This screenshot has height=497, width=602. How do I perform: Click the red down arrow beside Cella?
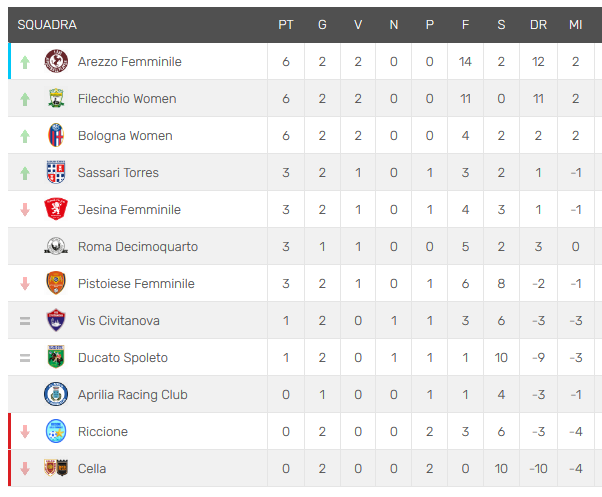point(25,469)
